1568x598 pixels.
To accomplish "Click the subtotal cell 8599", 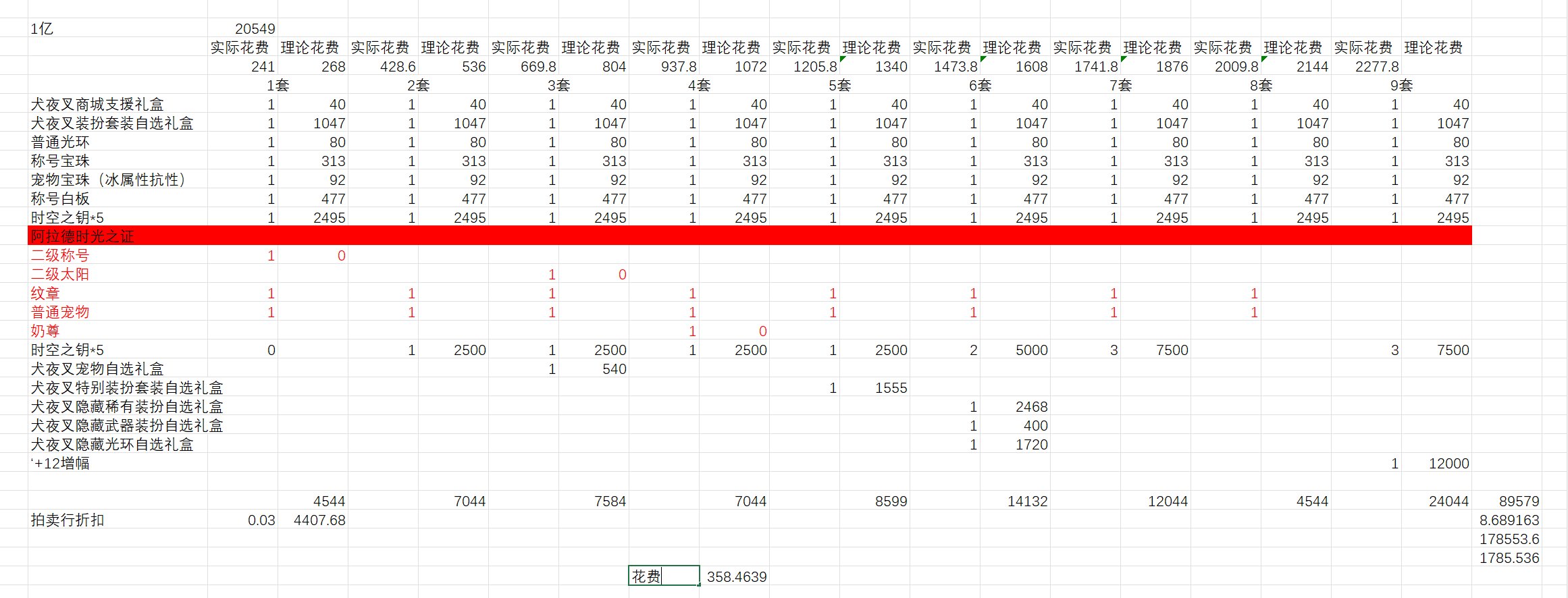I will tap(875, 501).
